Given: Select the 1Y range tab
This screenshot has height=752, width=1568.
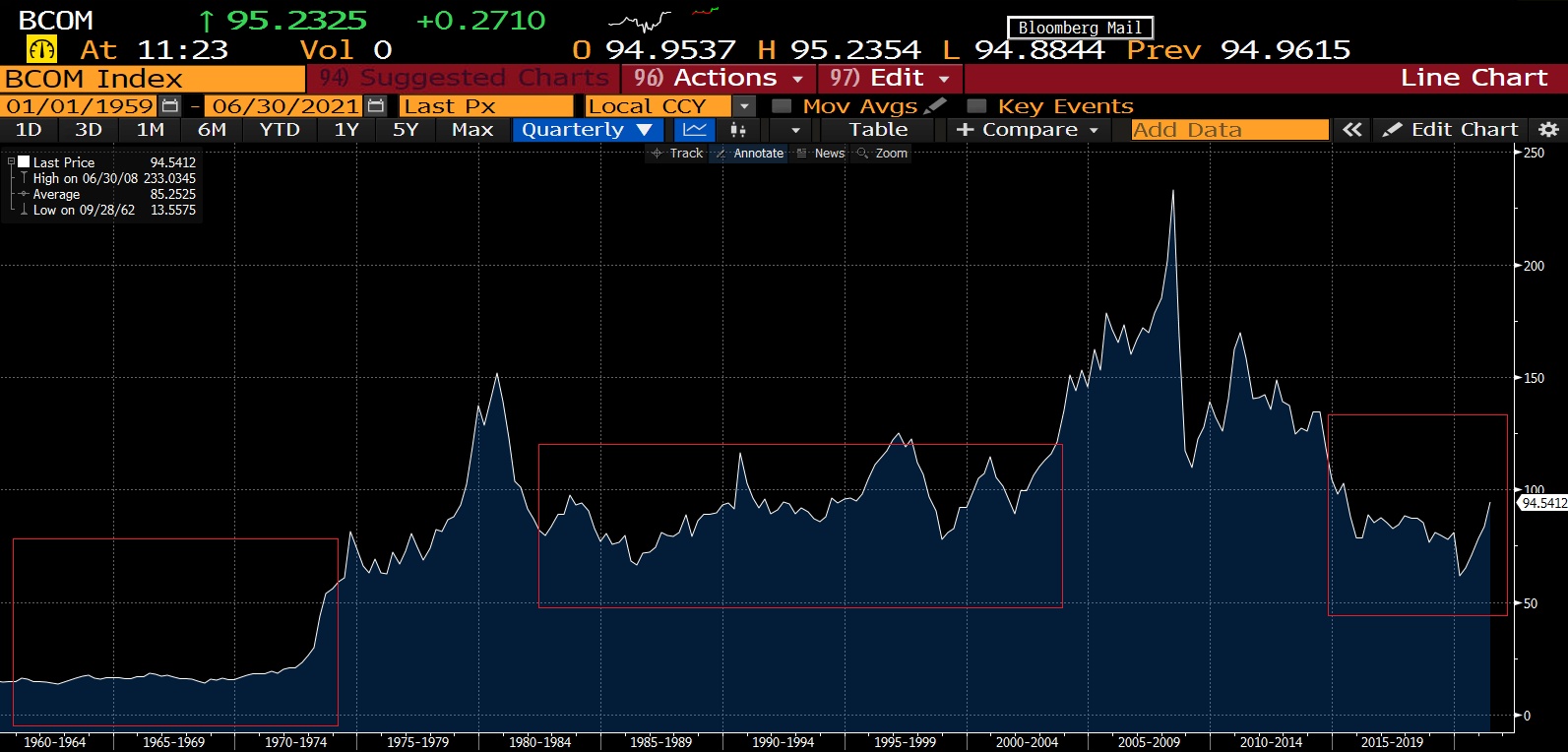Looking at the screenshot, I should 346,130.
